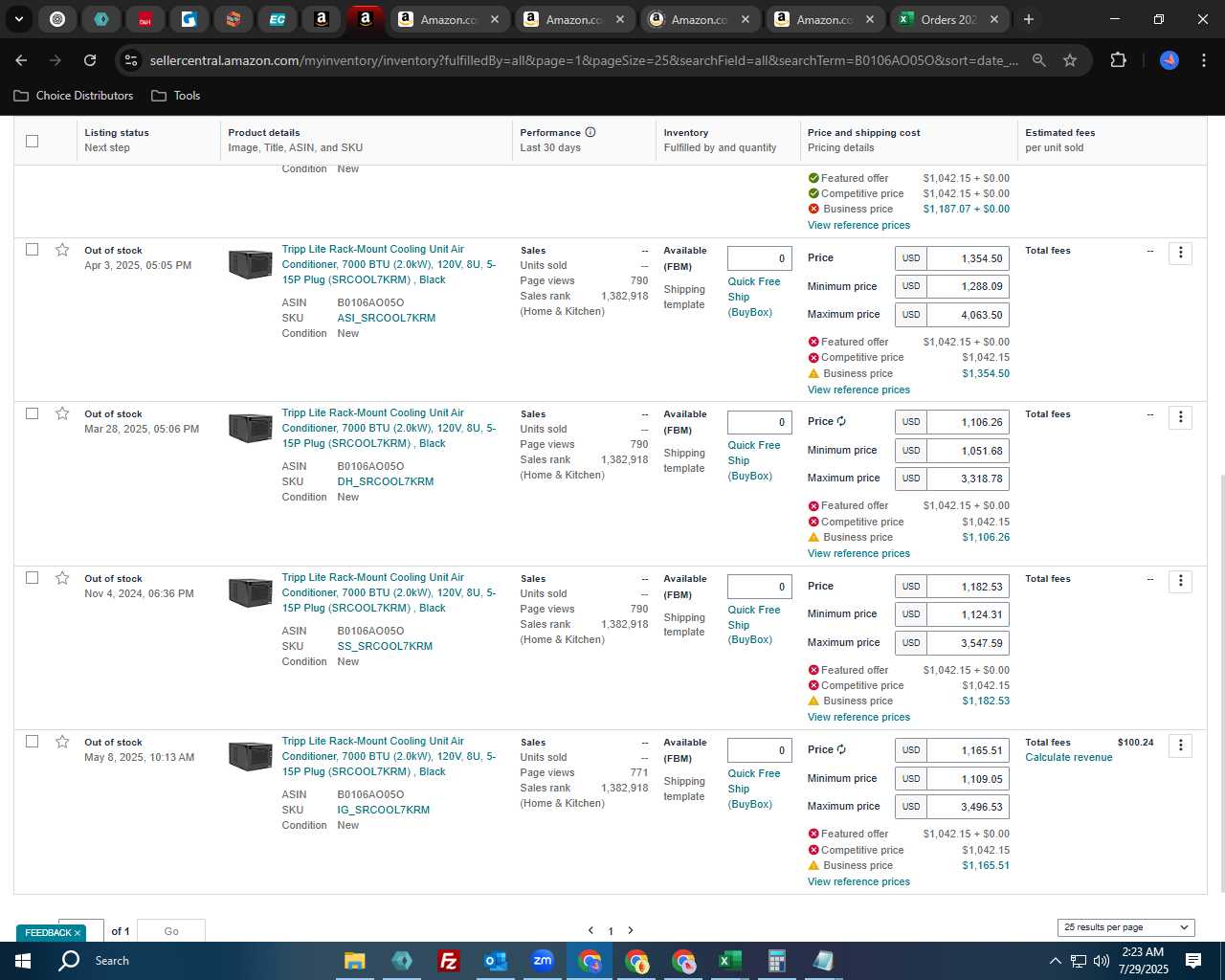View site information icon in address bar
The width and height of the screenshot is (1225, 980).
tap(131, 60)
